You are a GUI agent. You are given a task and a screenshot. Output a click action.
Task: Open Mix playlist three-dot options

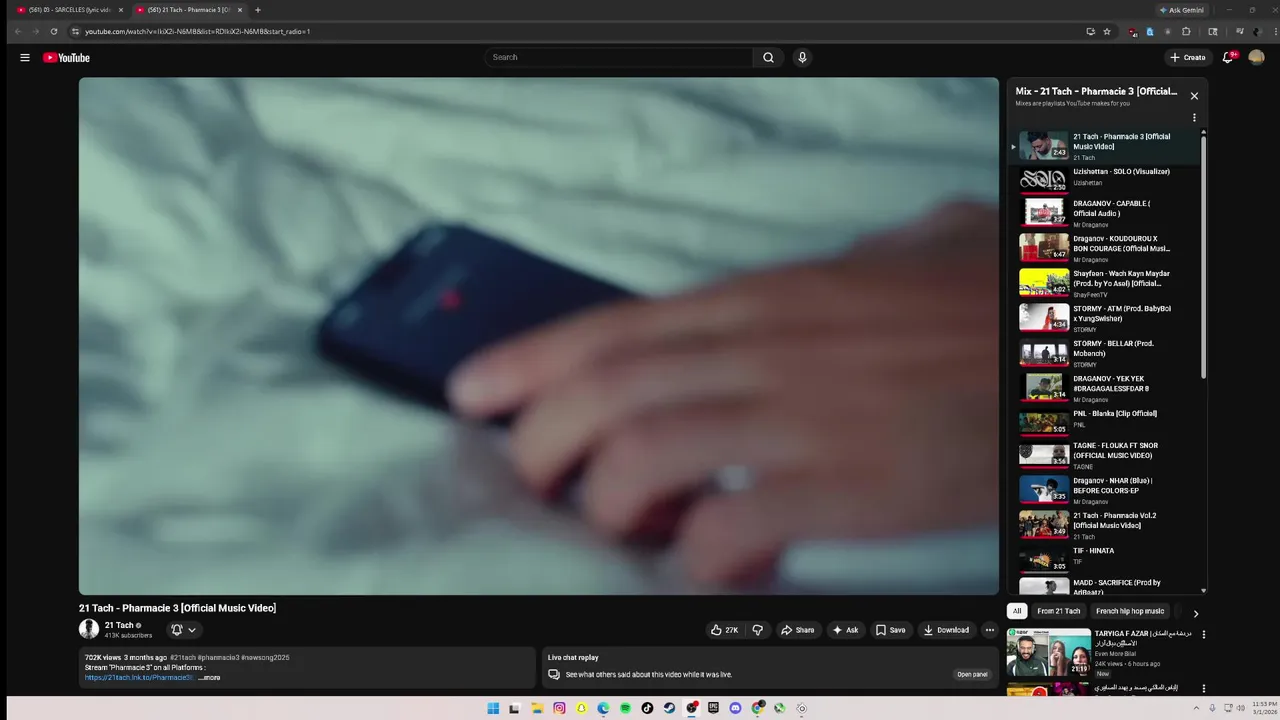(1194, 117)
